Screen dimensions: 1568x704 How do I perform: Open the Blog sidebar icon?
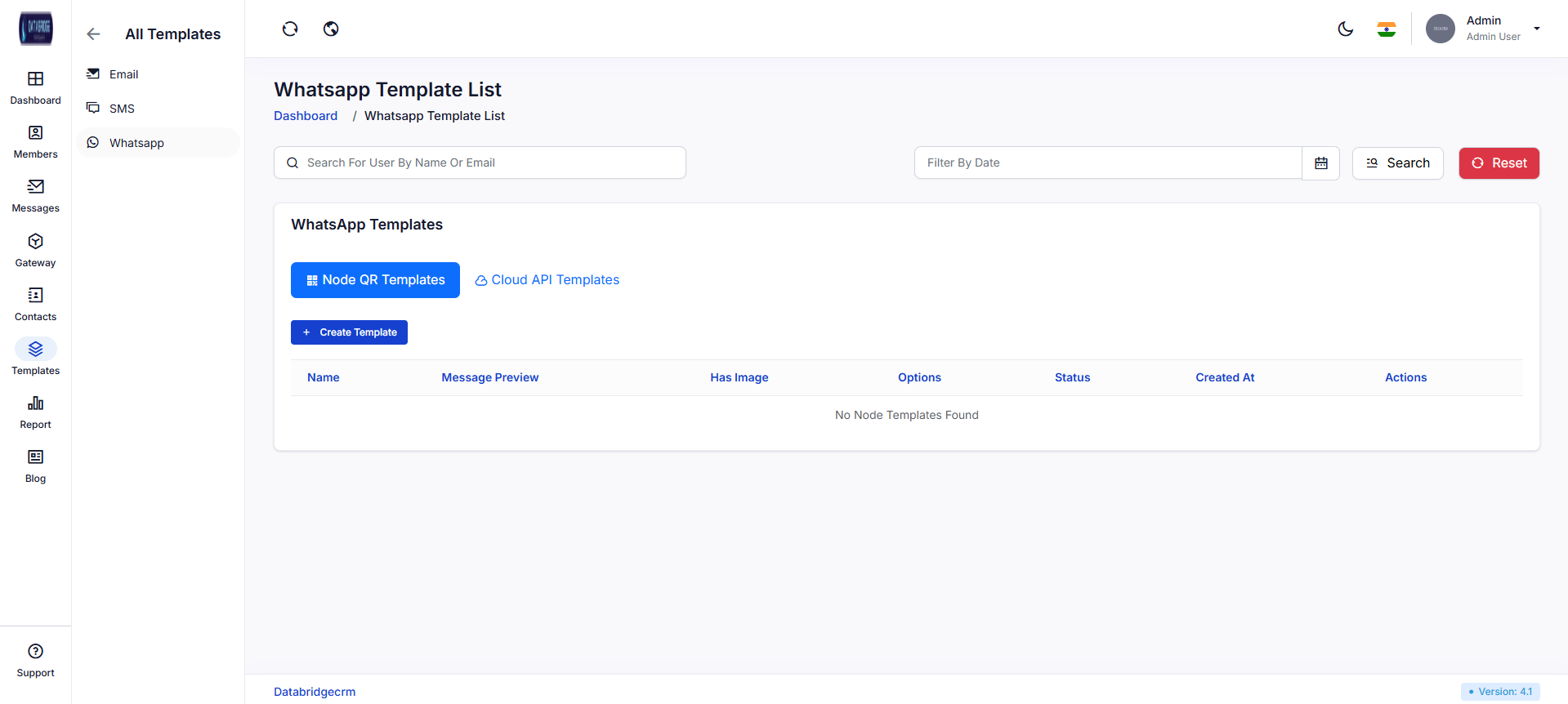(35, 457)
